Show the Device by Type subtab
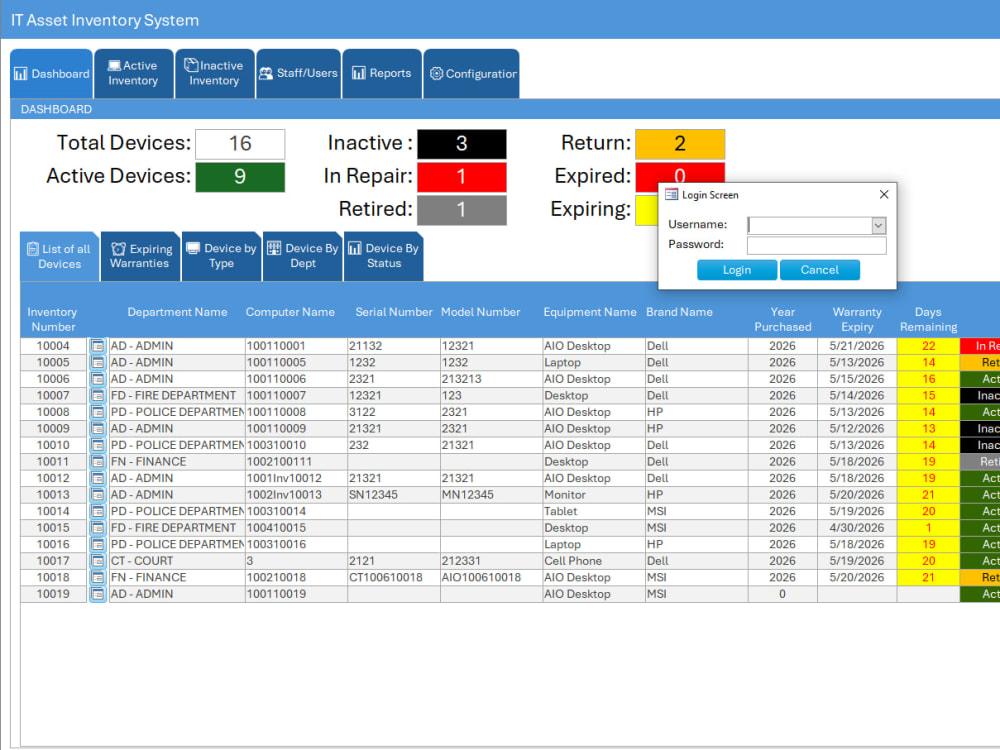The image size is (1000, 750). coord(221,256)
